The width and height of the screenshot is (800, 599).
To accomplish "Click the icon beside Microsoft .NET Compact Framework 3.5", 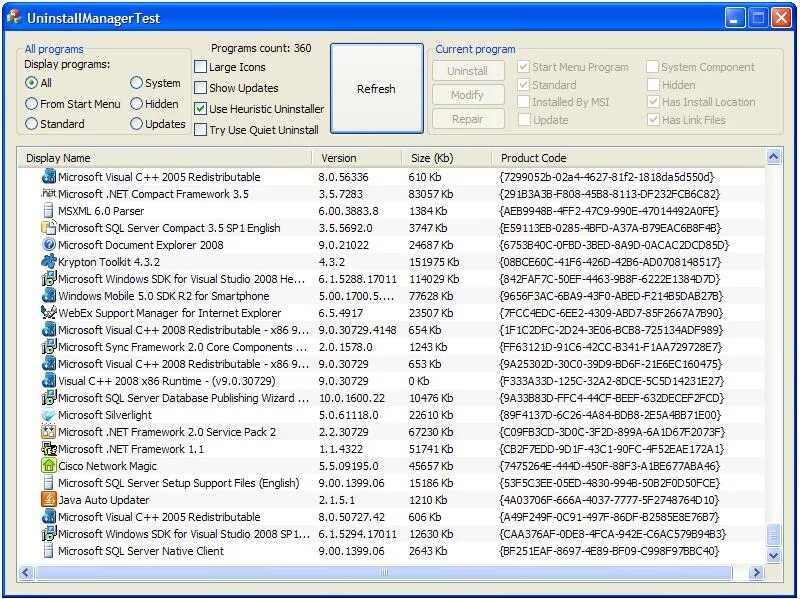I will click(48, 193).
